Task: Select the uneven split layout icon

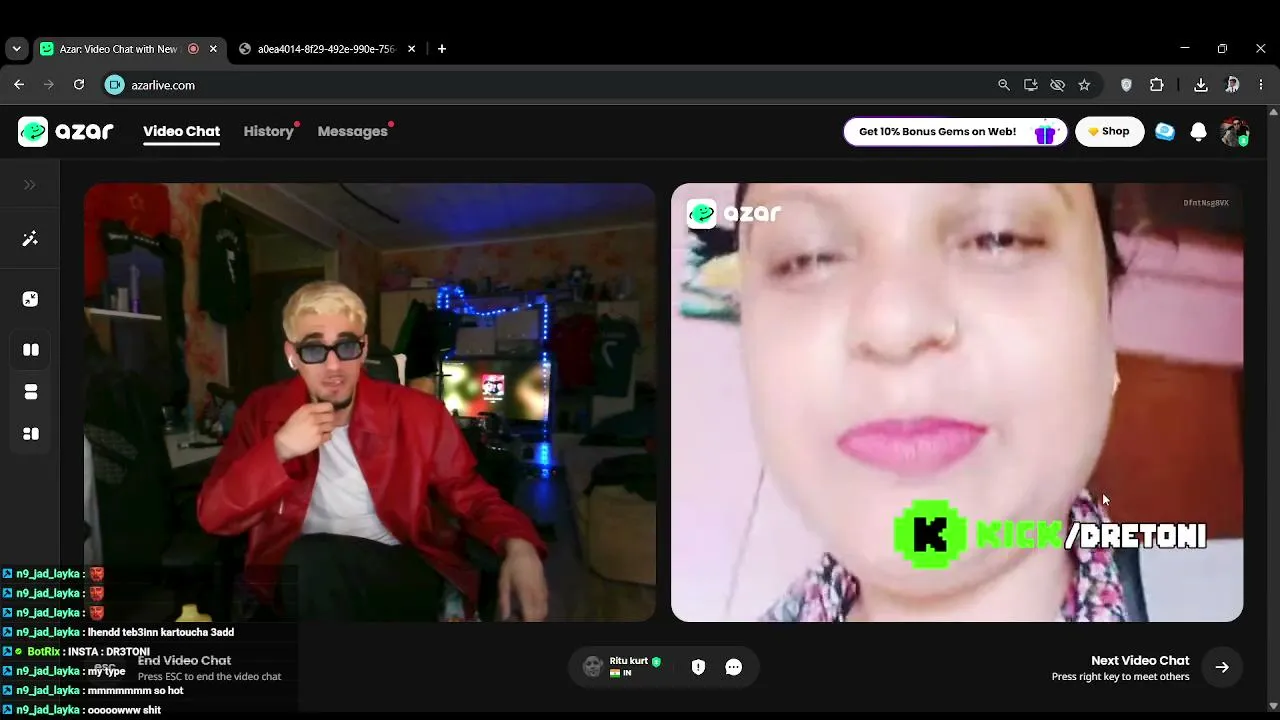Action: (x=31, y=434)
